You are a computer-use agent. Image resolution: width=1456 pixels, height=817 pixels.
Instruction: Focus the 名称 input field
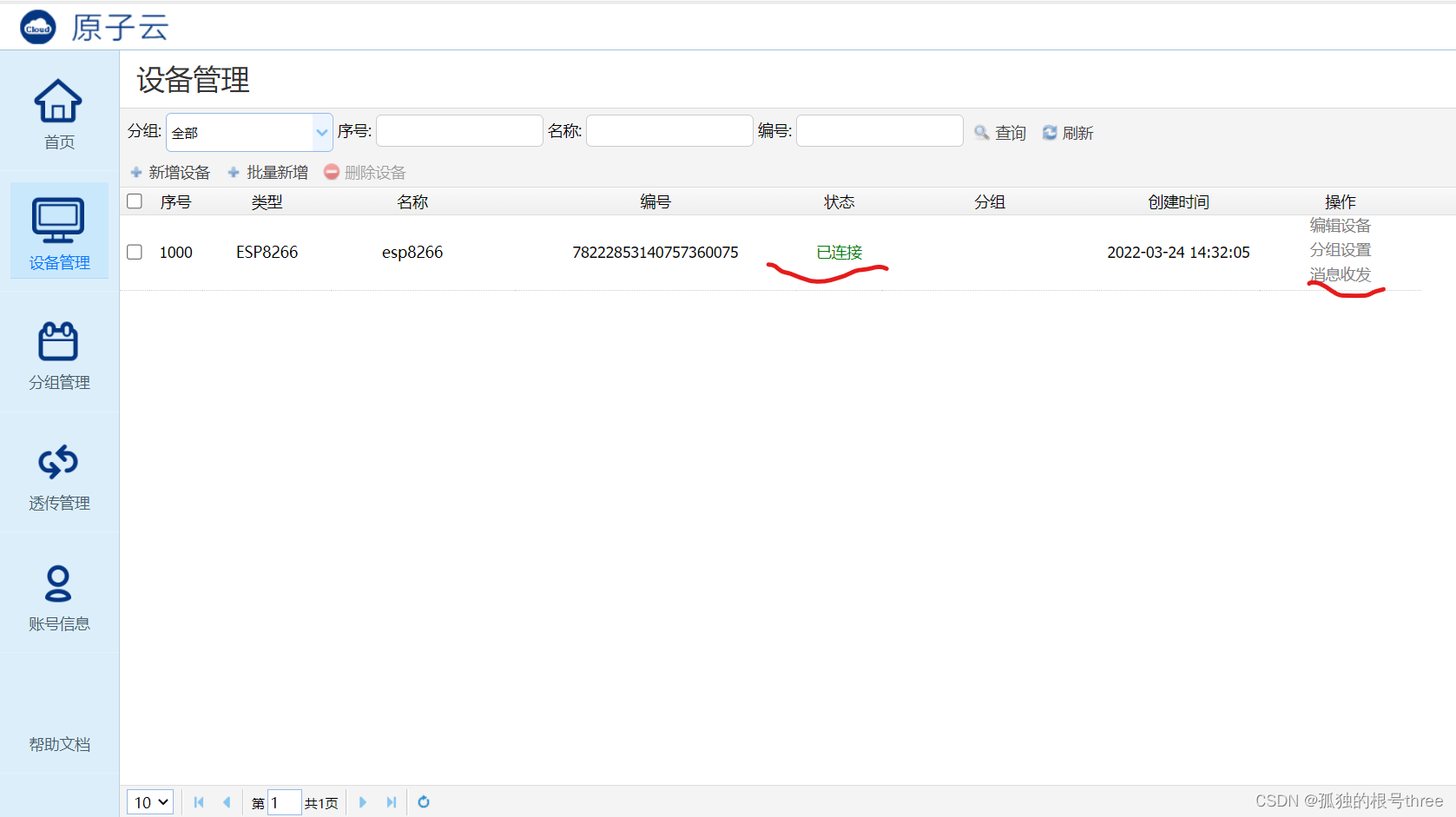pos(669,131)
